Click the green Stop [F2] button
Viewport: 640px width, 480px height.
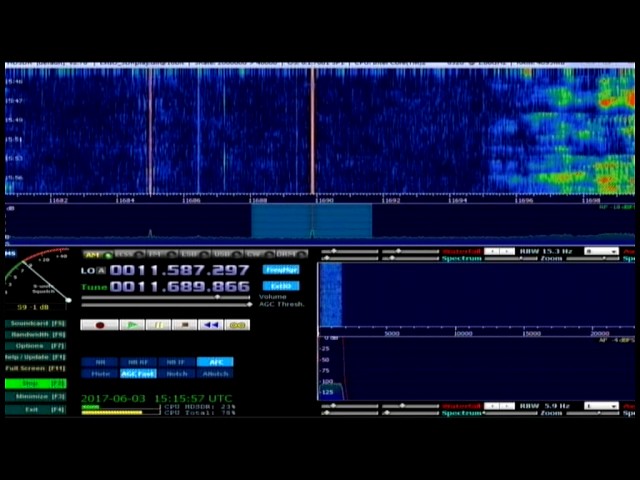tap(36, 384)
